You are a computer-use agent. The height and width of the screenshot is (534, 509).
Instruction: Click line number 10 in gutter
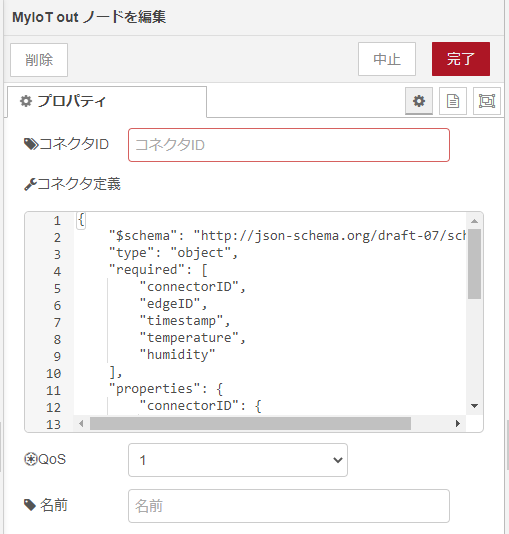point(53,374)
